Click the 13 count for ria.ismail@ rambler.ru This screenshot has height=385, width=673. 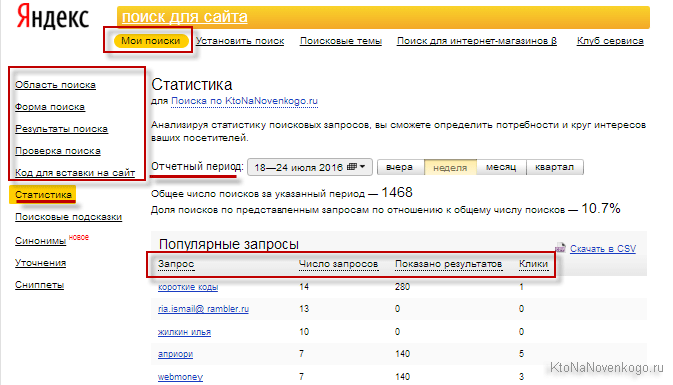click(x=304, y=309)
